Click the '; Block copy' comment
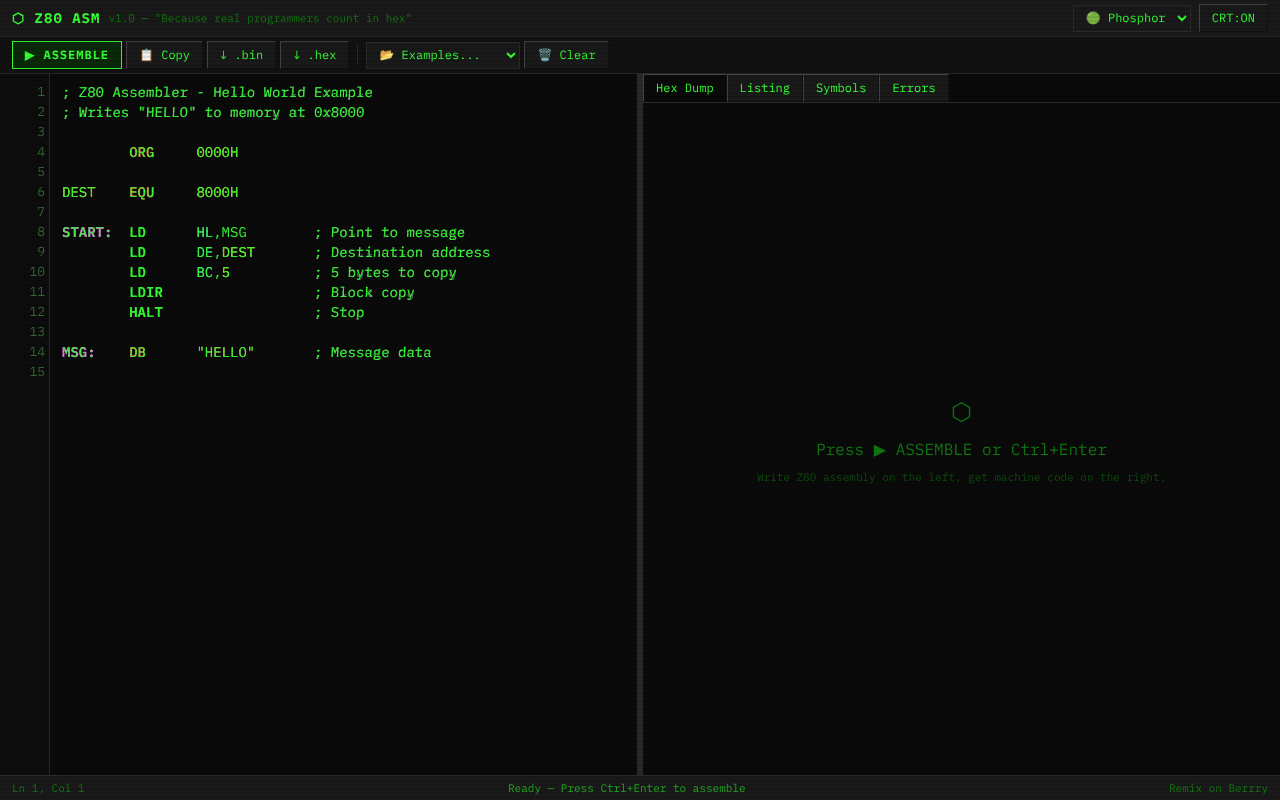The width and height of the screenshot is (1280, 800). (364, 292)
